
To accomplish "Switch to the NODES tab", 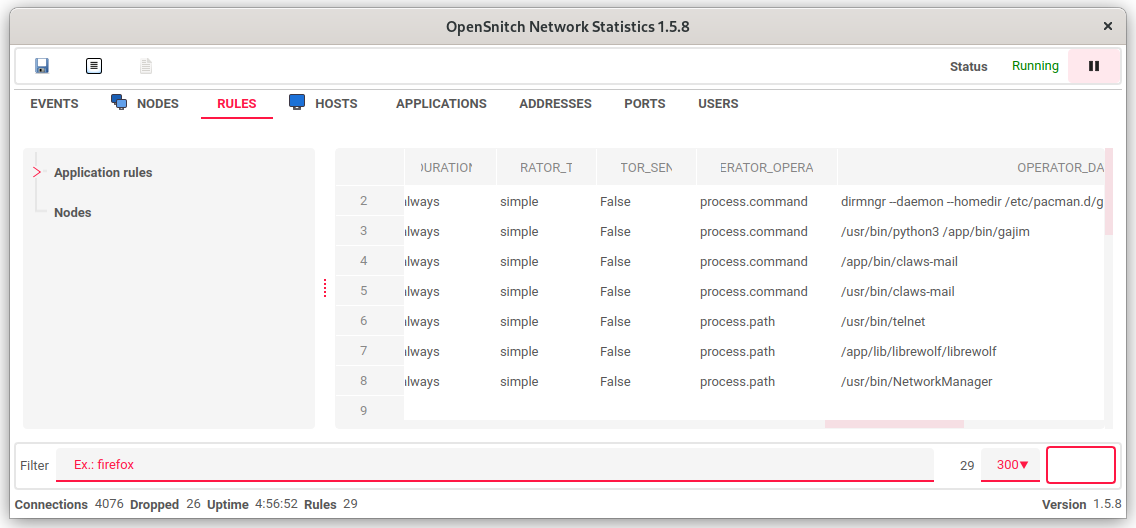I will [158, 104].
